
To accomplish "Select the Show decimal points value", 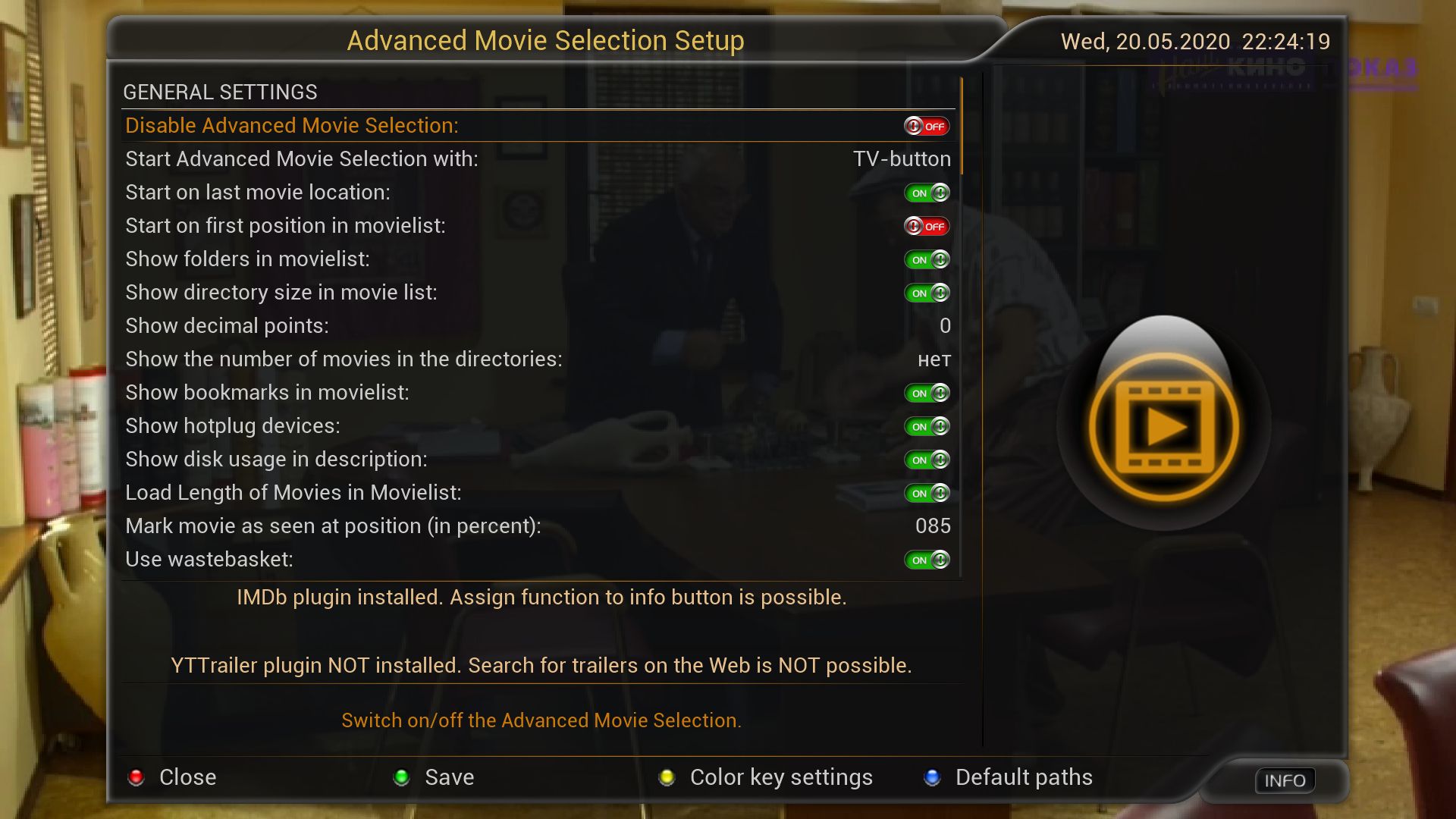I will pyautogui.click(x=945, y=326).
